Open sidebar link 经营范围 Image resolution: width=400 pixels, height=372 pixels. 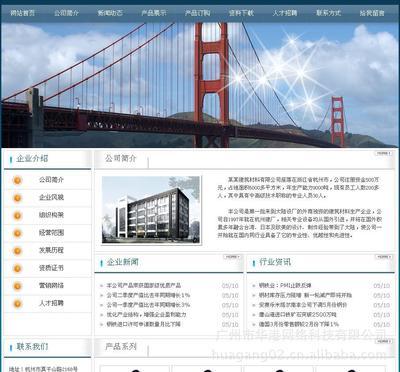click(x=51, y=233)
